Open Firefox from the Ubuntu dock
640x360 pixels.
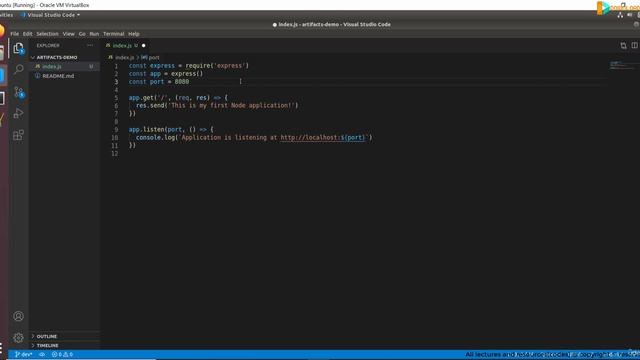(2, 31)
